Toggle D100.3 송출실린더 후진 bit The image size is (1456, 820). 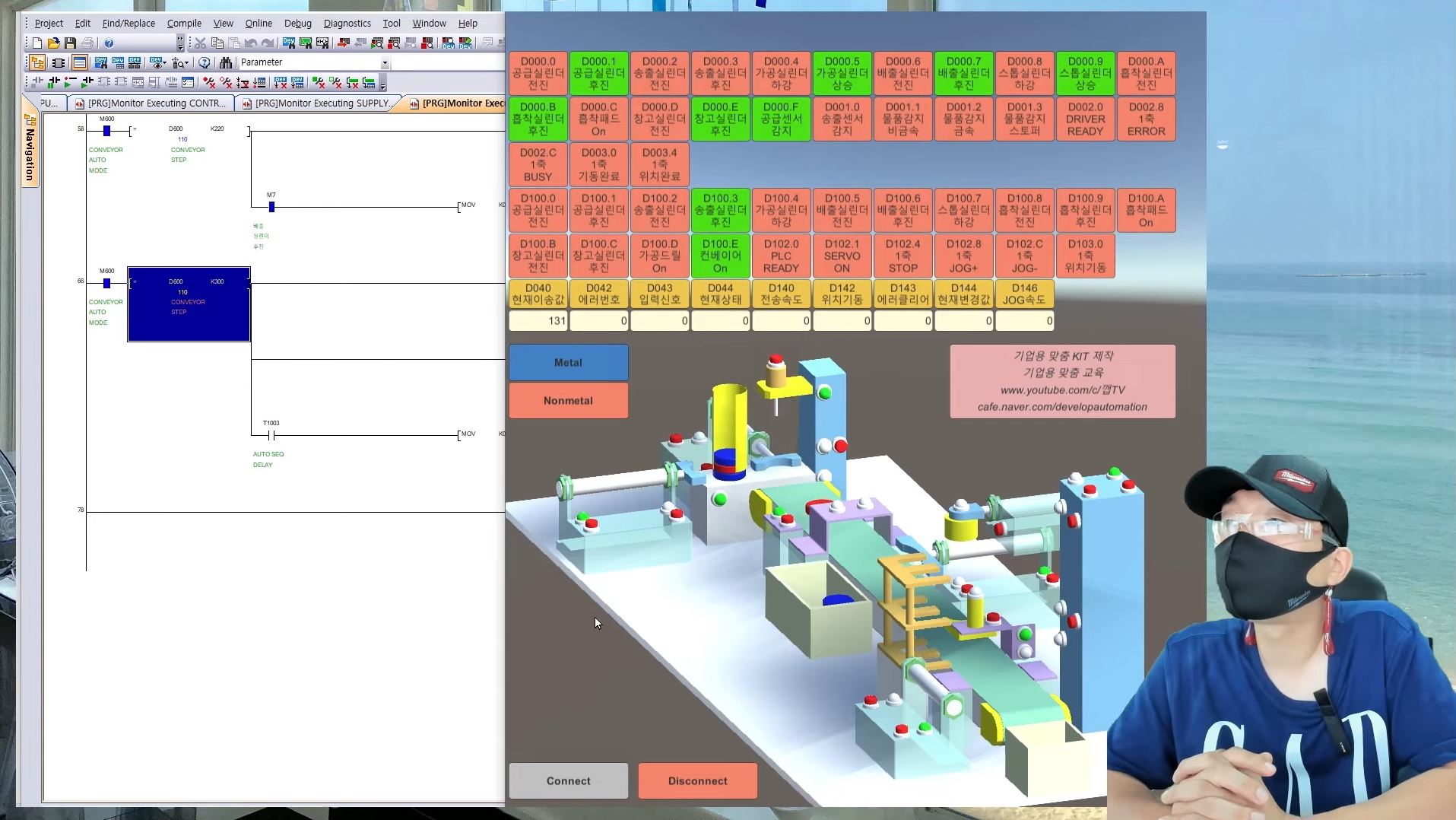pyautogui.click(x=720, y=210)
